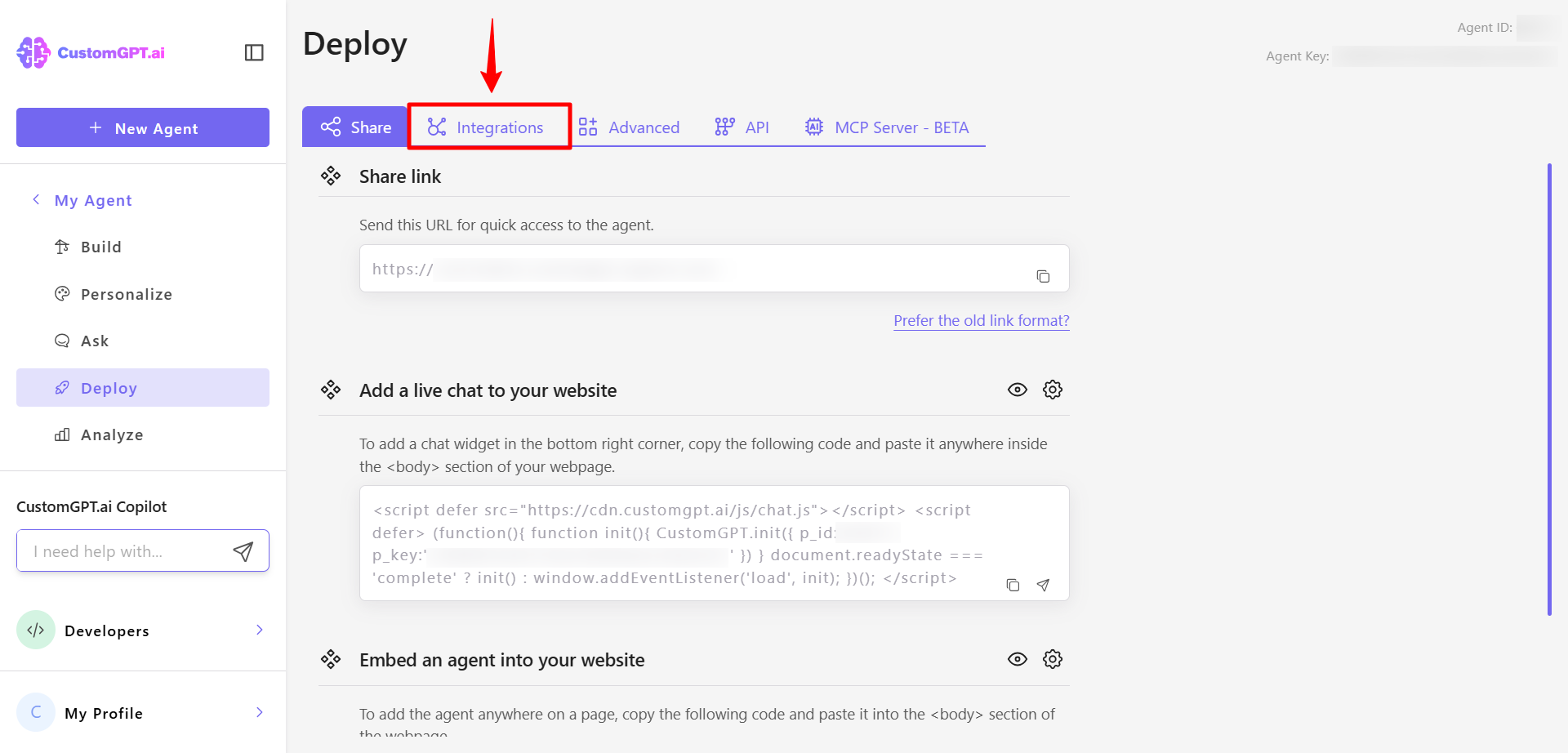This screenshot has width=1568, height=753.
Task: Preview embedded agent with eye icon
Action: (x=1017, y=659)
